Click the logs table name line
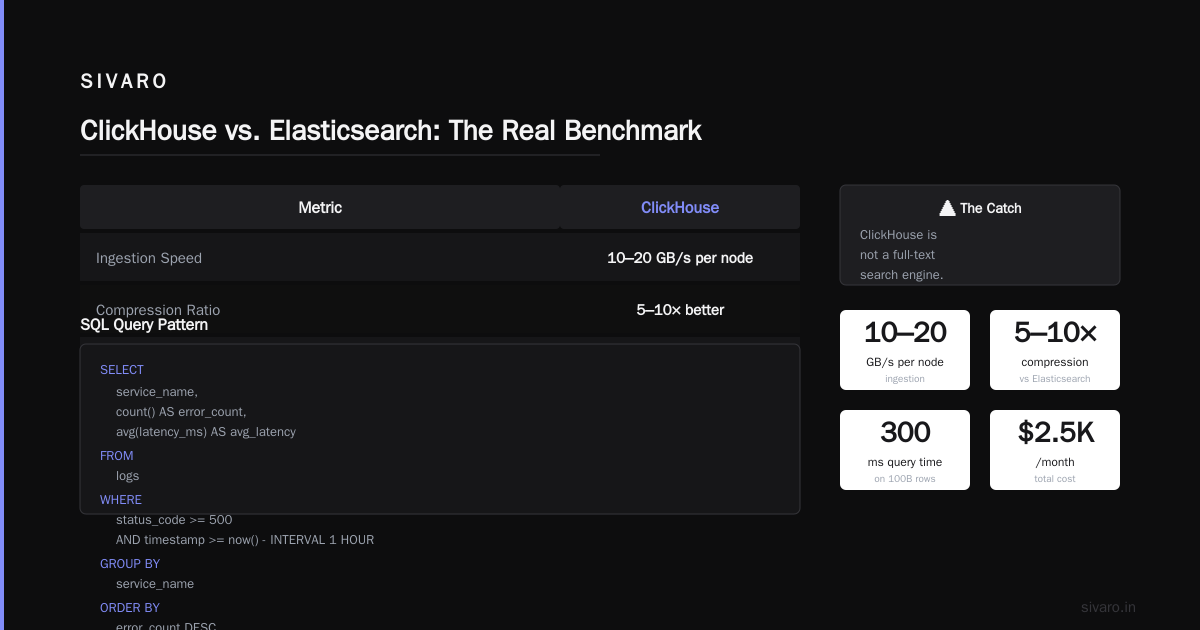The height and width of the screenshot is (630, 1200). point(128,476)
